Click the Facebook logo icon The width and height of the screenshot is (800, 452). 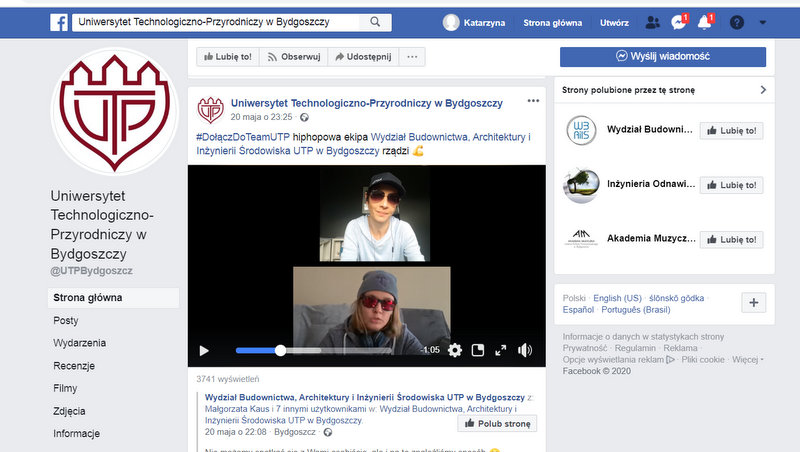tap(59, 22)
